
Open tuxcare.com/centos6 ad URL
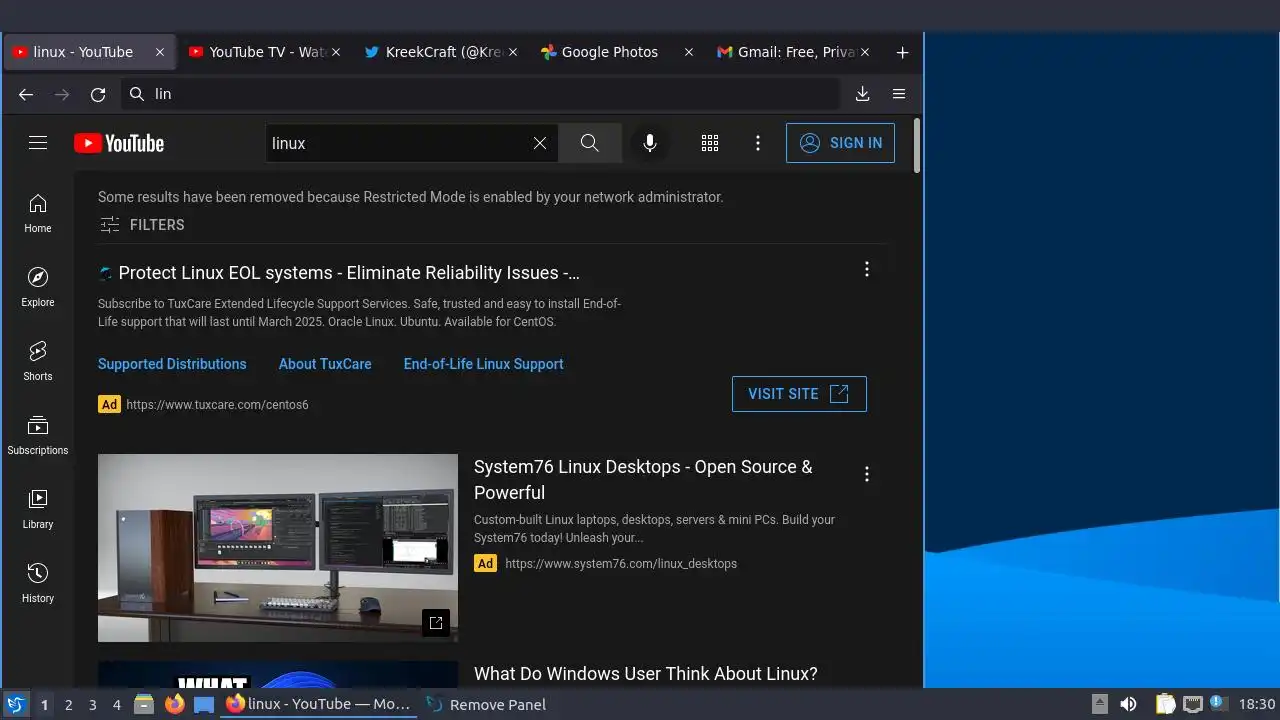pos(217,405)
